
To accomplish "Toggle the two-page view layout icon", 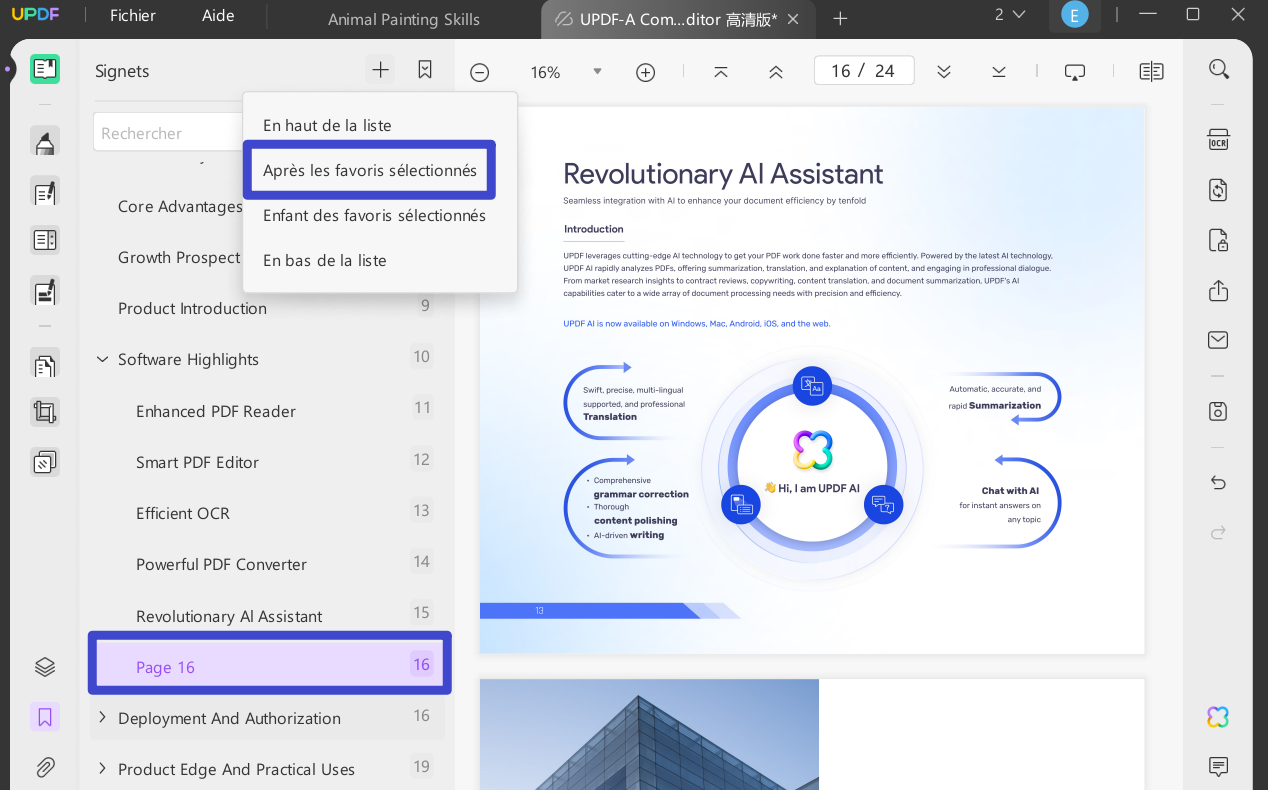I will 1151,71.
